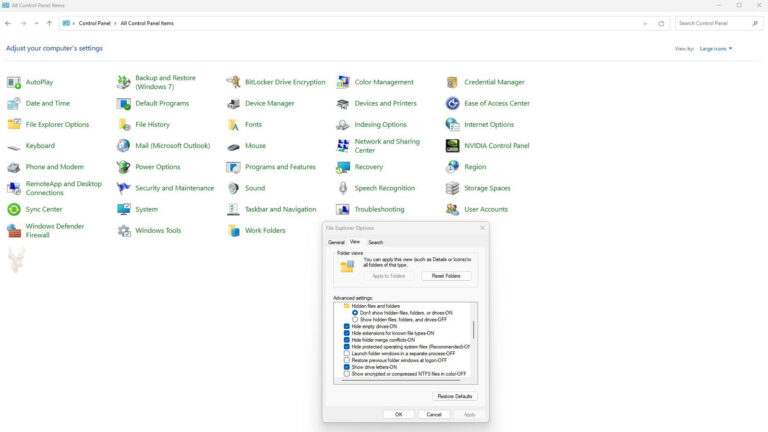Open File Explorer Options item
This screenshot has height=432, width=768.
[48, 124]
